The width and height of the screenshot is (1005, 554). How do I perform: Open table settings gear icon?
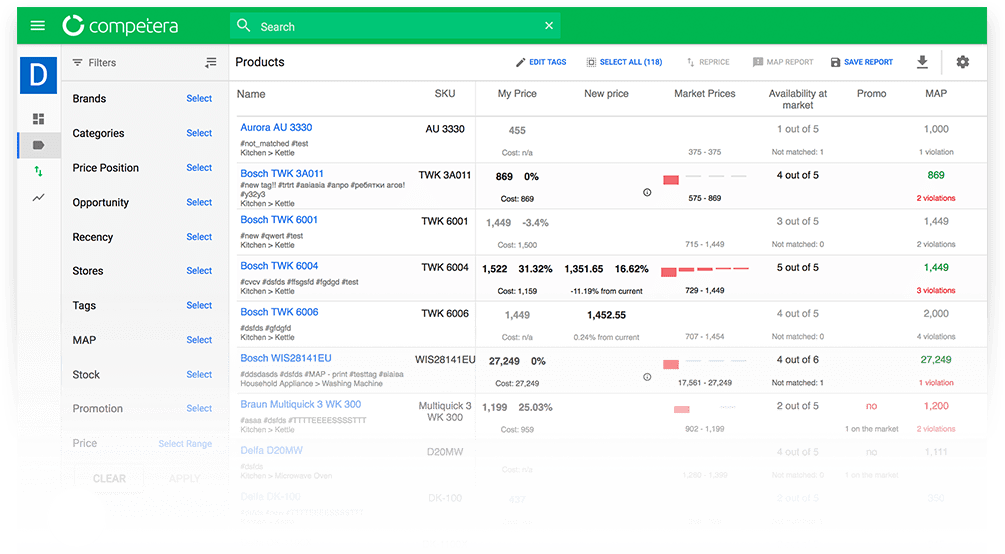[963, 62]
